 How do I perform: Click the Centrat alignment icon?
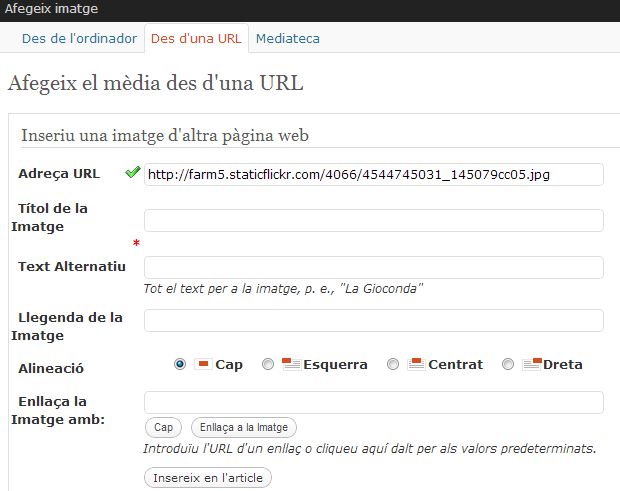click(x=416, y=364)
